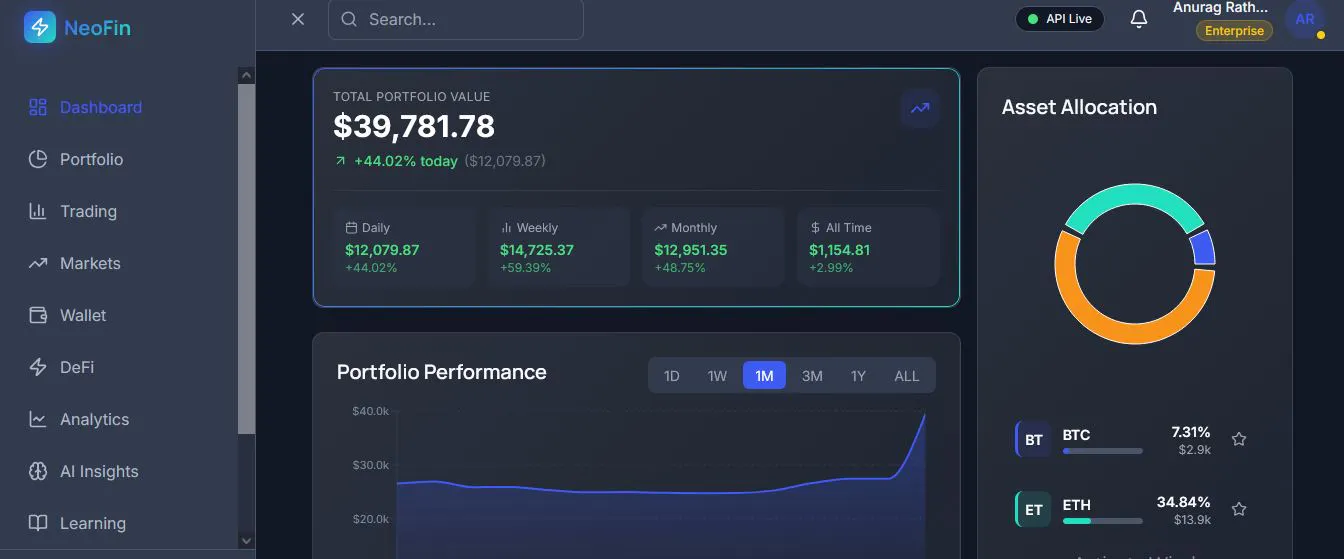Click the Enterprise plan badge

click(1234, 31)
